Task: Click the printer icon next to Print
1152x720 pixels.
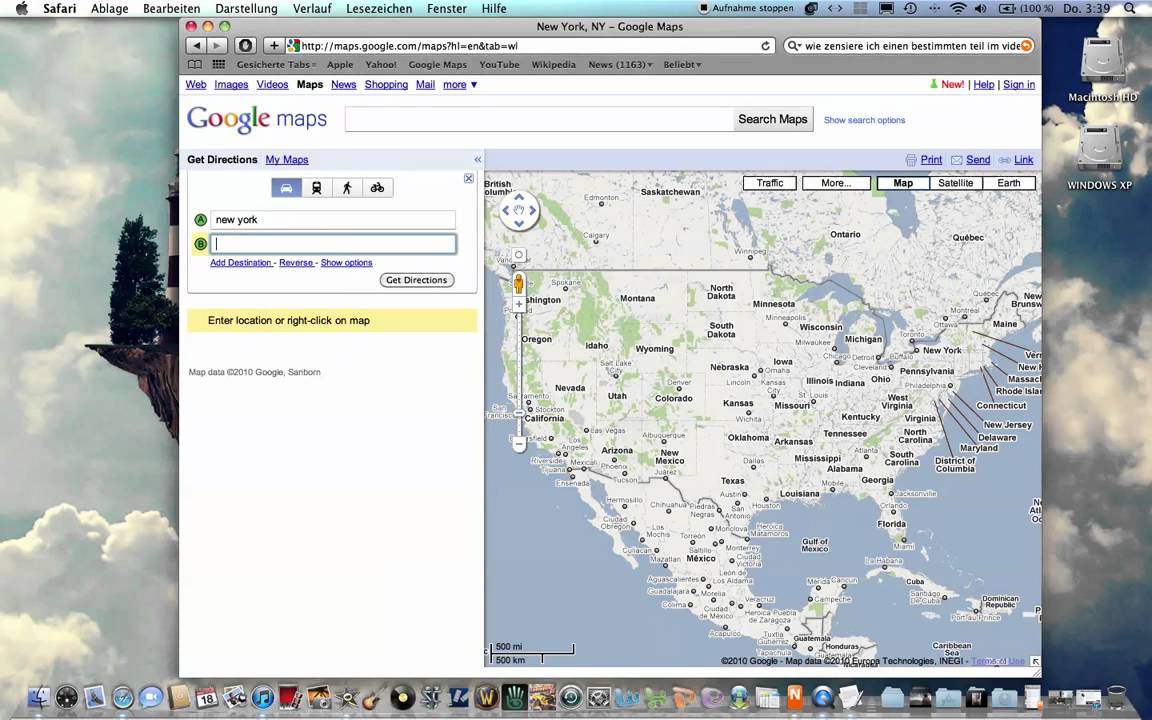Action: [911, 160]
